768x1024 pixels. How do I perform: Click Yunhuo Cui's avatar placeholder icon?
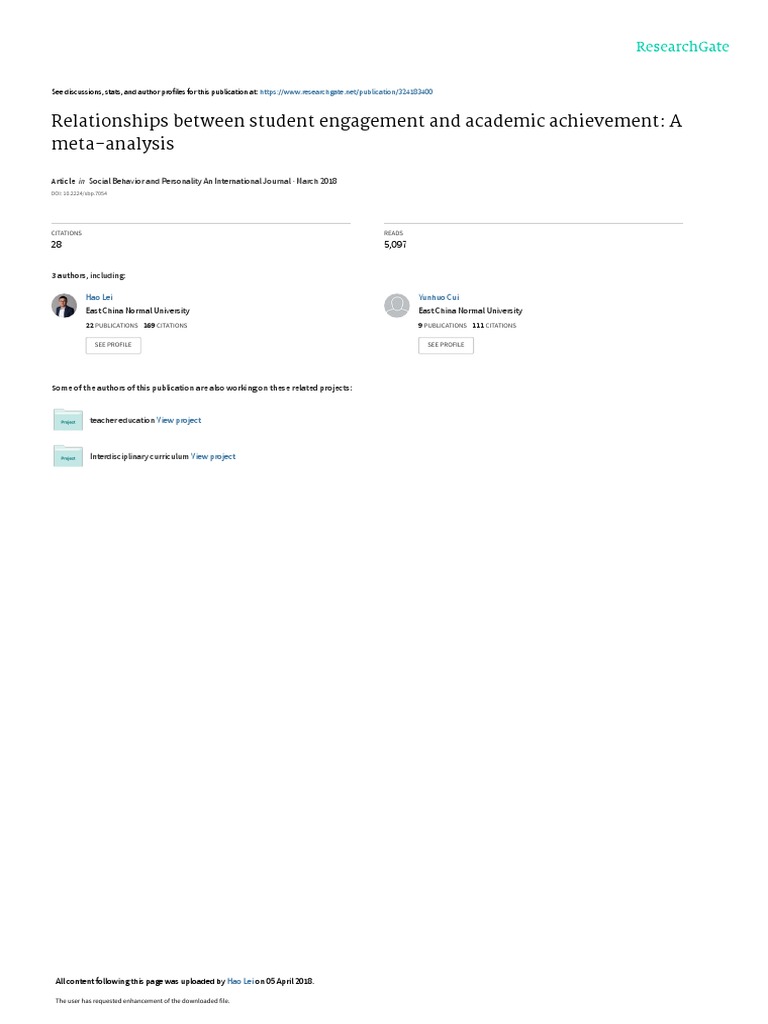[x=396, y=305]
